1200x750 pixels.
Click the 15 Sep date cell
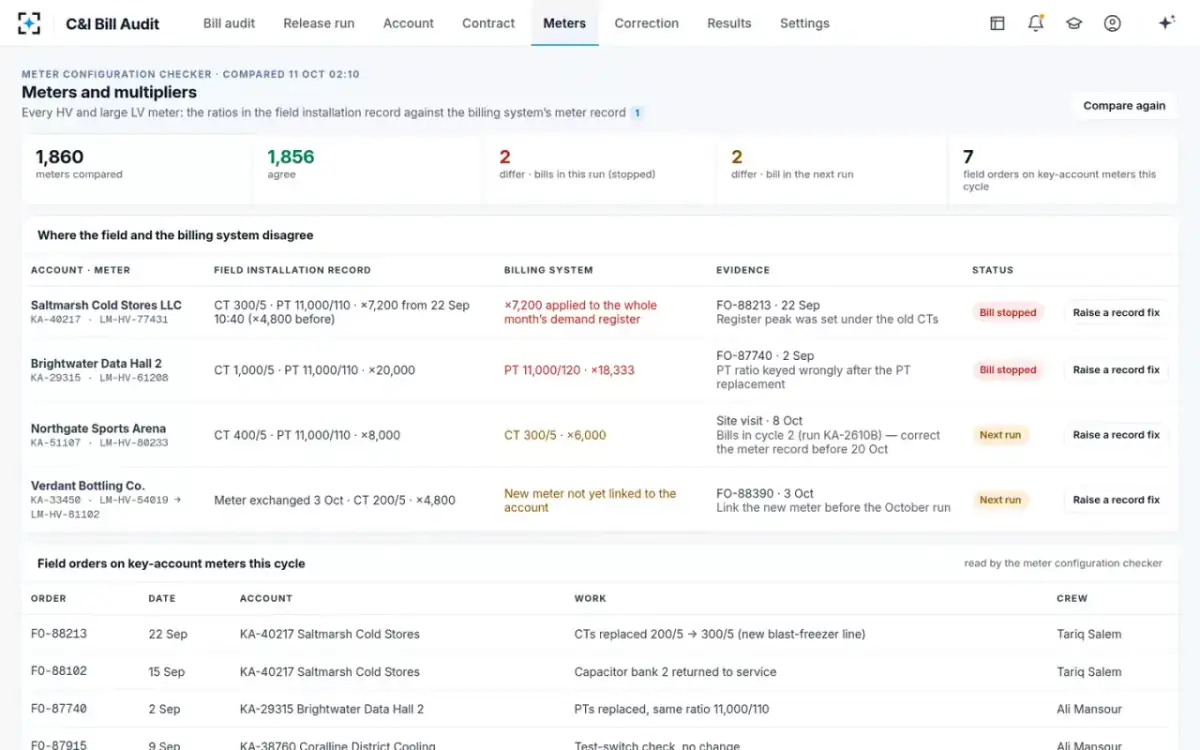click(166, 672)
